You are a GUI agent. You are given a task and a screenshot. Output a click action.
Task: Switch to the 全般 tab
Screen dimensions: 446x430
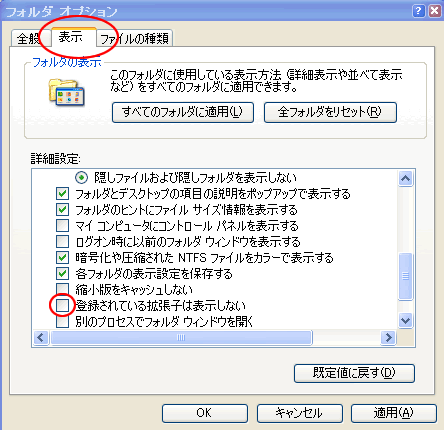pos(29,38)
